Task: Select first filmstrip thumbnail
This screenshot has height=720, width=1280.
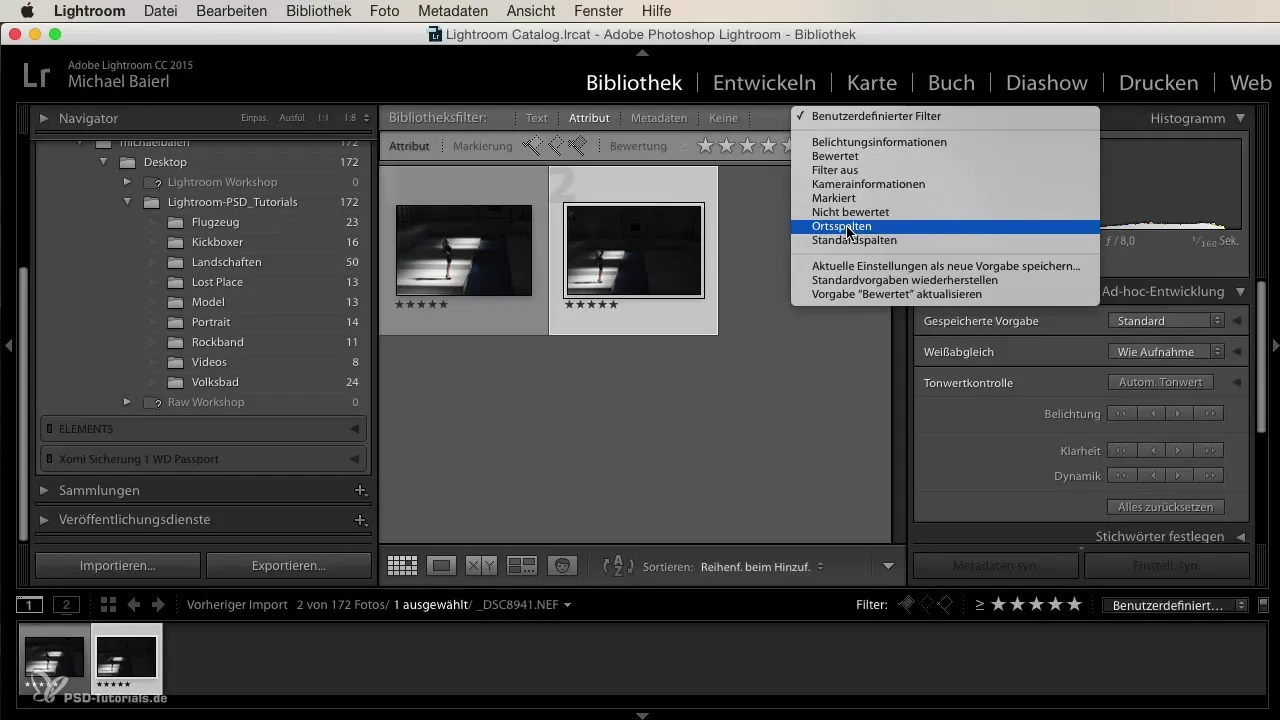Action: pyautogui.click(x=55, y=658)
